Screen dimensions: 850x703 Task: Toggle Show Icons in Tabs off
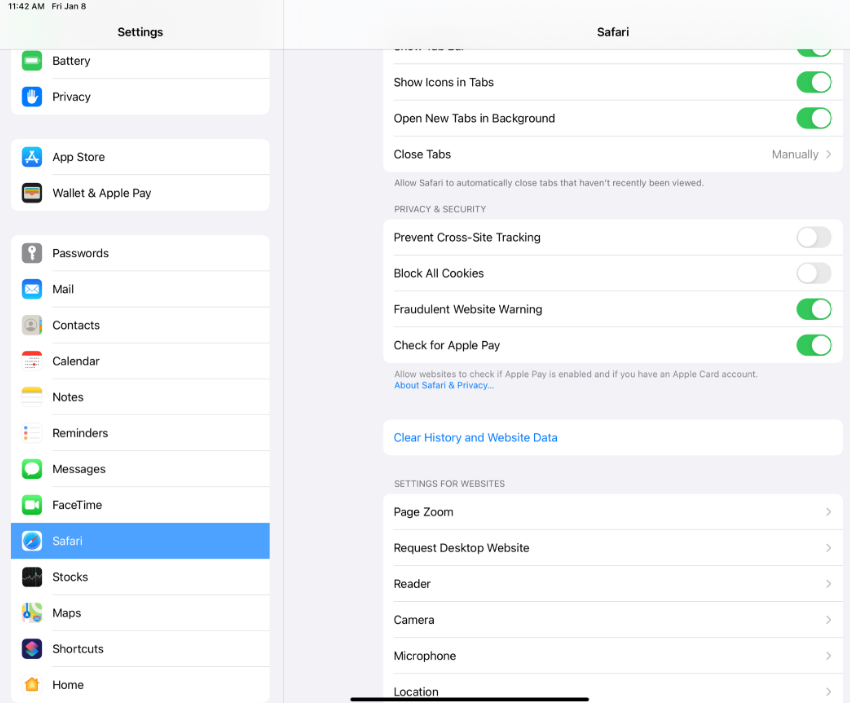(813, 82)
